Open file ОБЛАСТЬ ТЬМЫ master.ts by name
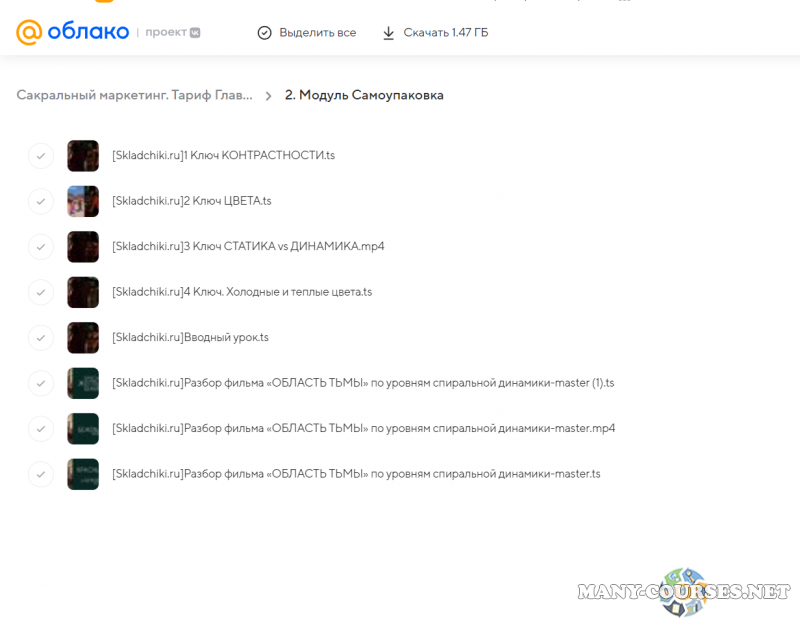 point(356,473)
